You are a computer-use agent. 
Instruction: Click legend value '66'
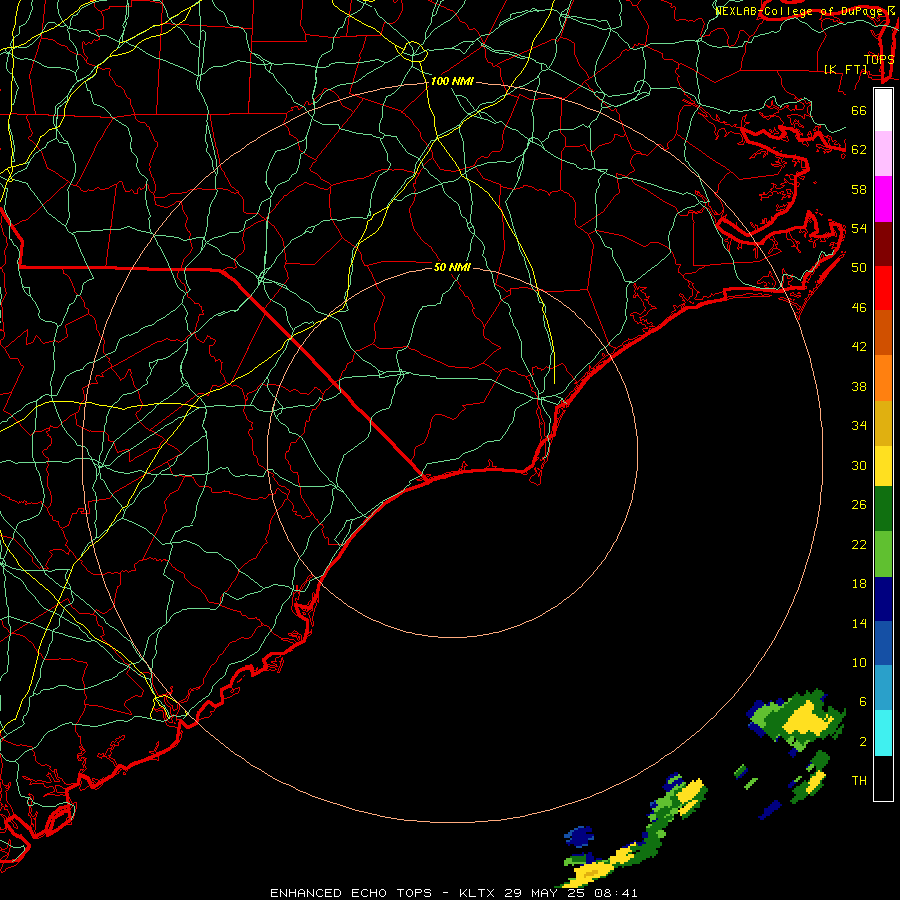859,110
